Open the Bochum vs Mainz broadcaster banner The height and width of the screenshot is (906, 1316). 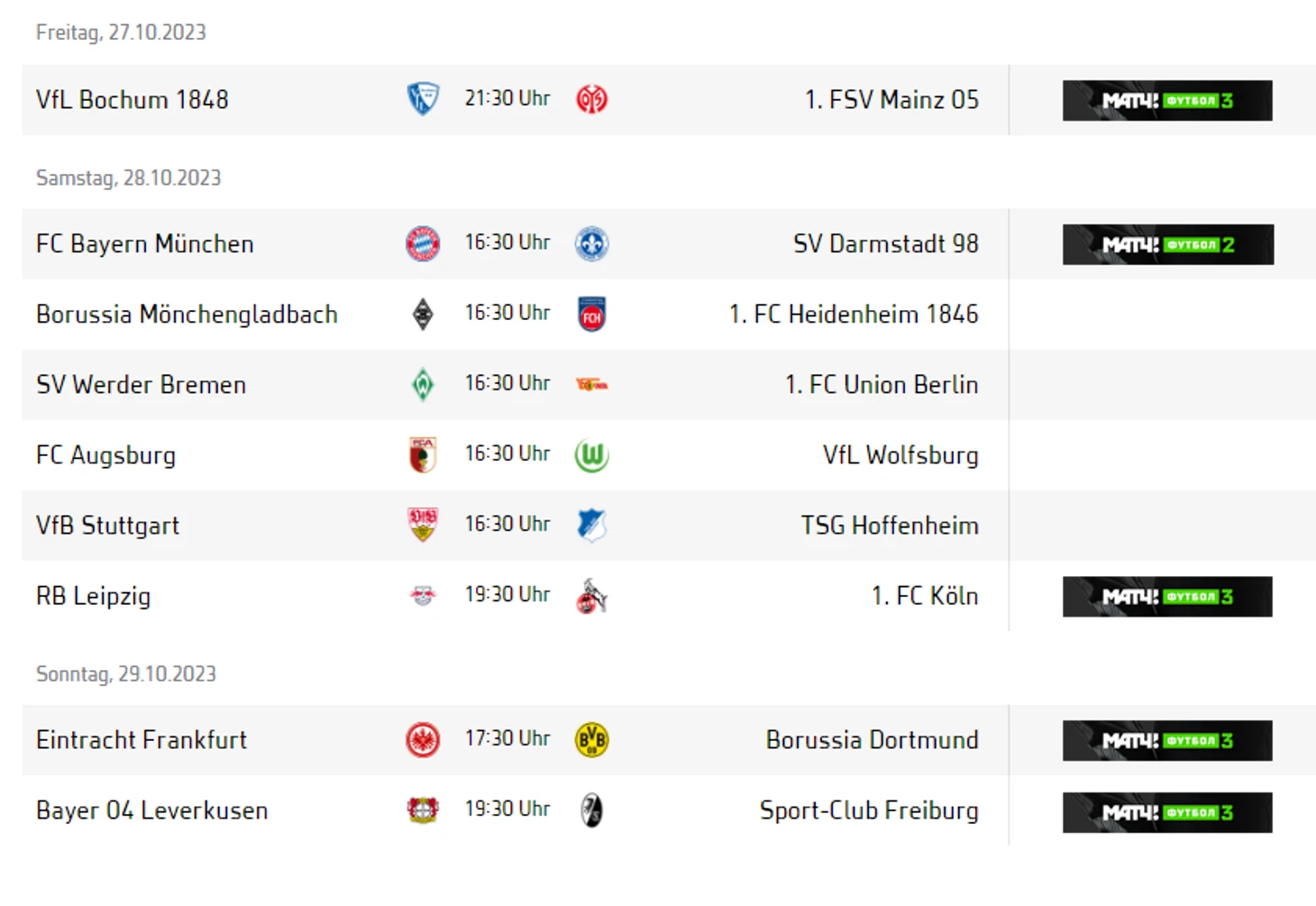point(1167,100)
